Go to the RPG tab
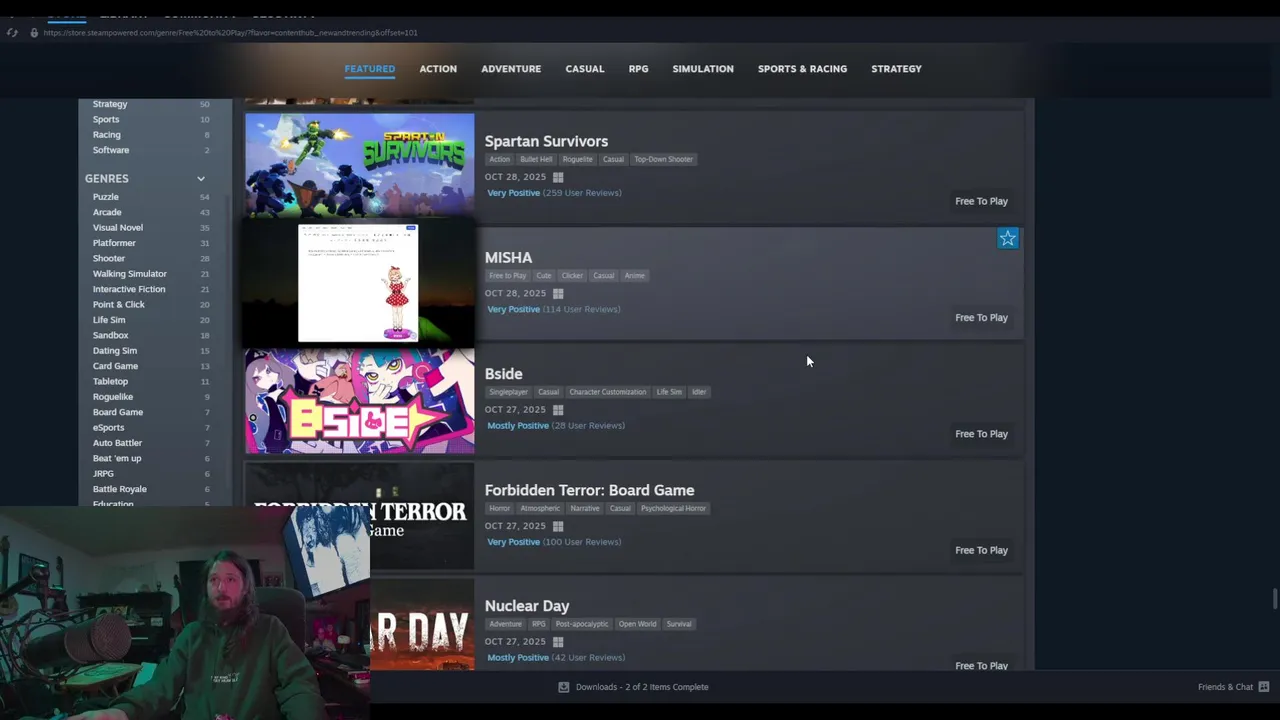 638,69
